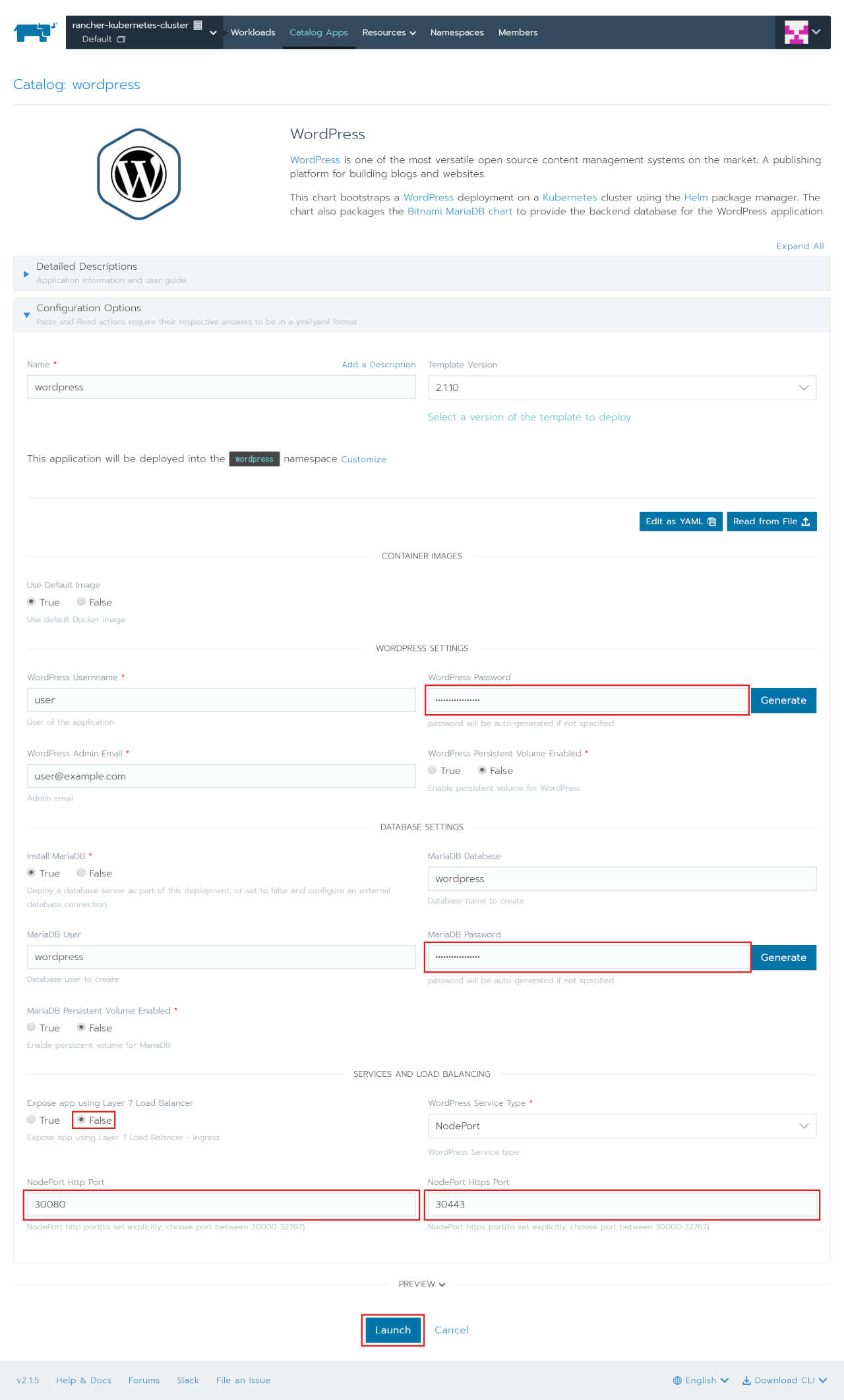Click Edit as YAML button
The width and height of the screenshot is (844, 1400).
tap(680, 521)
